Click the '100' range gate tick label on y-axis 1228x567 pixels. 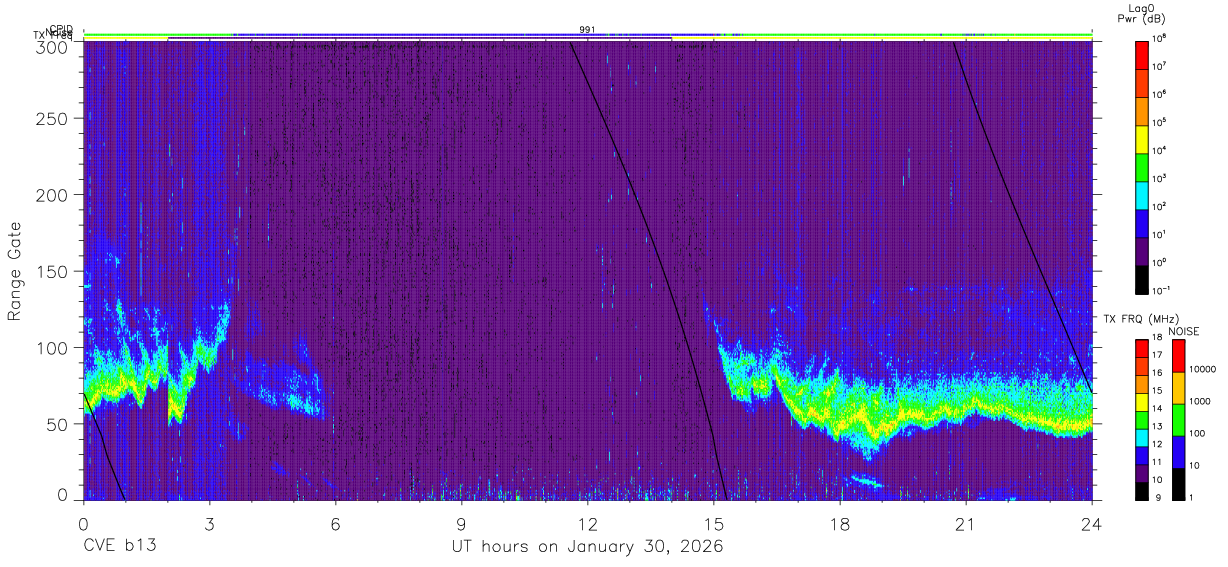pos(51,347)
